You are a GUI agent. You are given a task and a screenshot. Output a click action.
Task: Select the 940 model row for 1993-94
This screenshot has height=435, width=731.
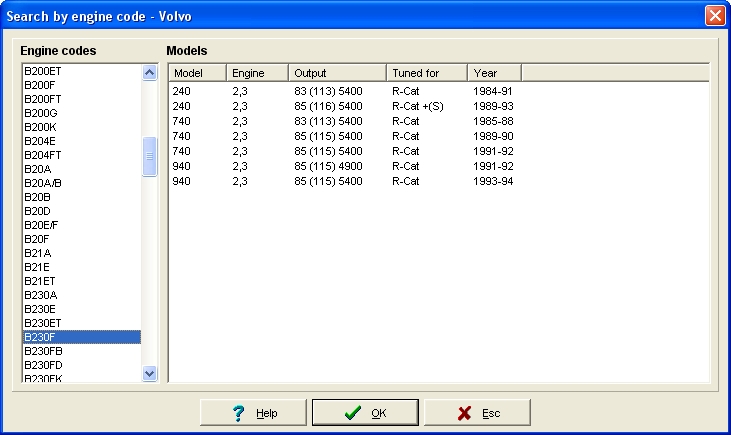(345, 181)
